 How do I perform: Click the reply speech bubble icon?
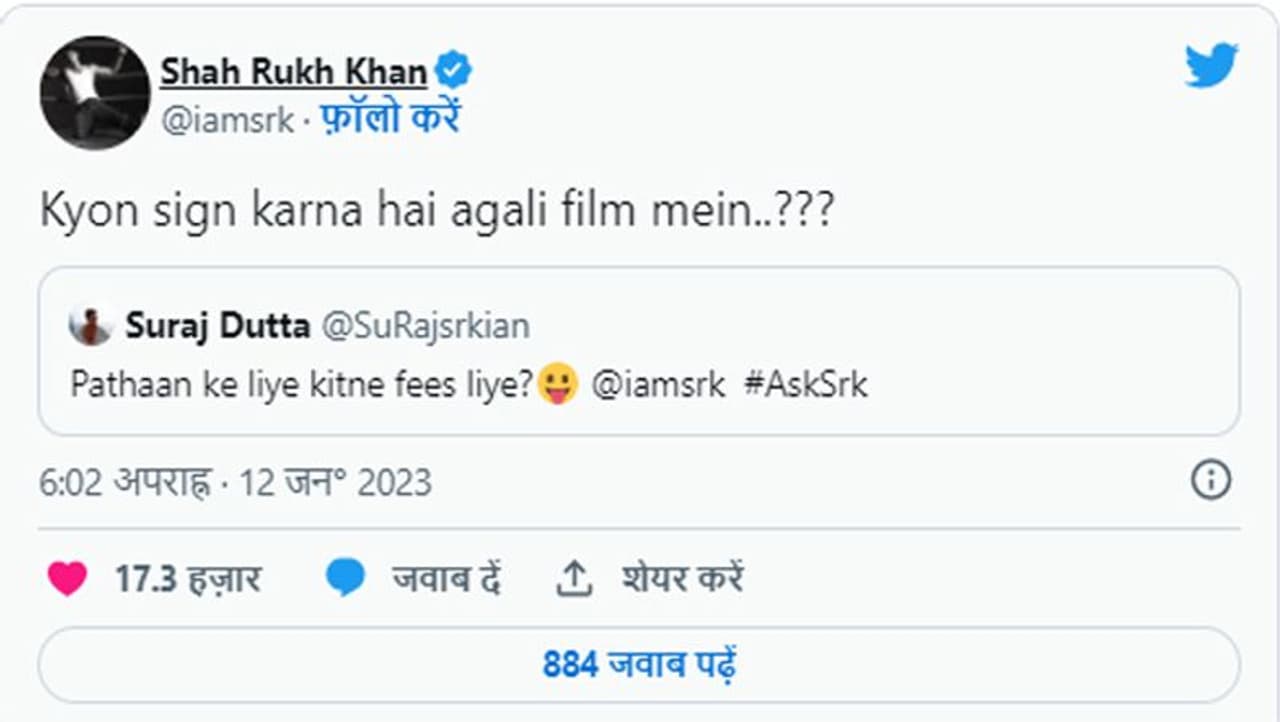pos(345,579)
